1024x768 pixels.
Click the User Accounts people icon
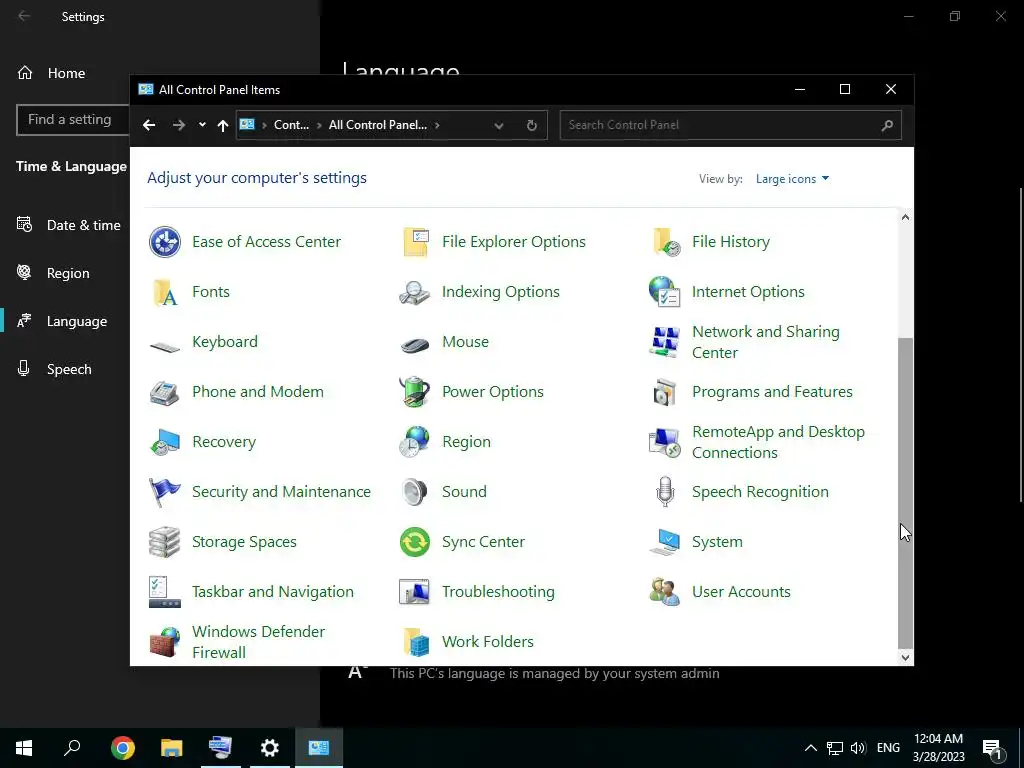coord(665,592)
